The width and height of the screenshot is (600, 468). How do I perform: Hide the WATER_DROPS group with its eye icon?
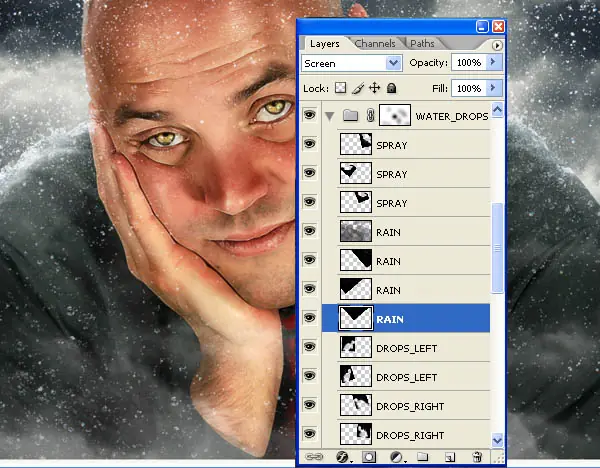click(310, 115)
